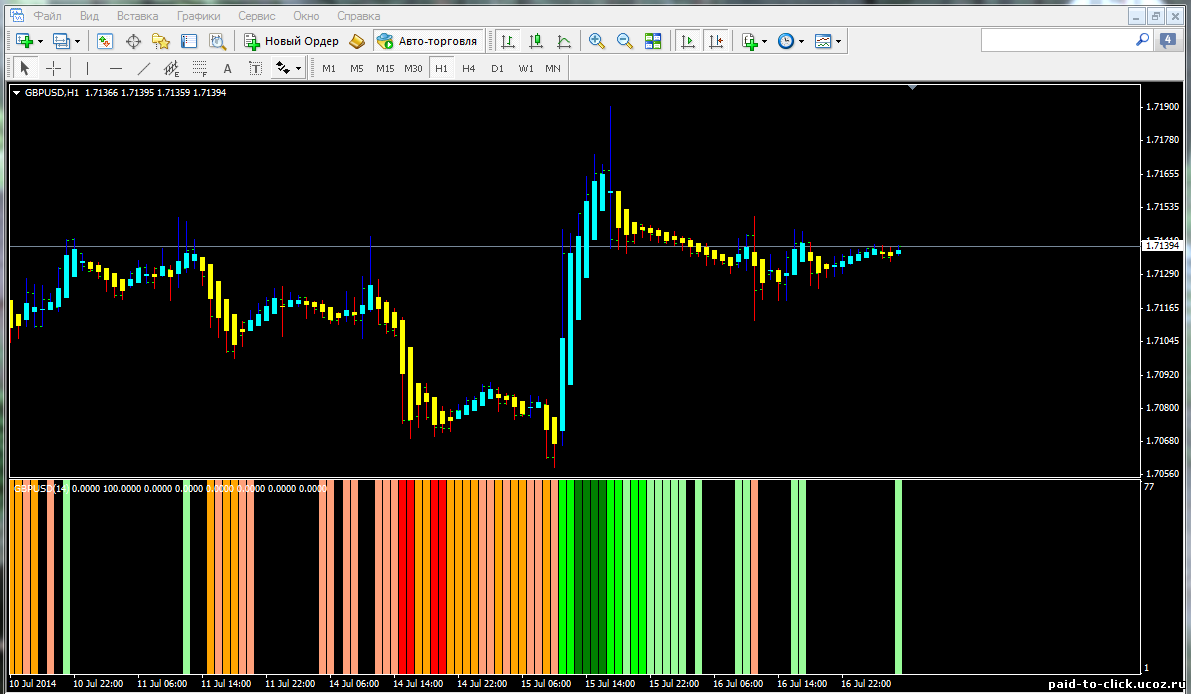Expand the Periods dropdown arrow
Screen dimensions: 1191x694
(x=801, y=41)
